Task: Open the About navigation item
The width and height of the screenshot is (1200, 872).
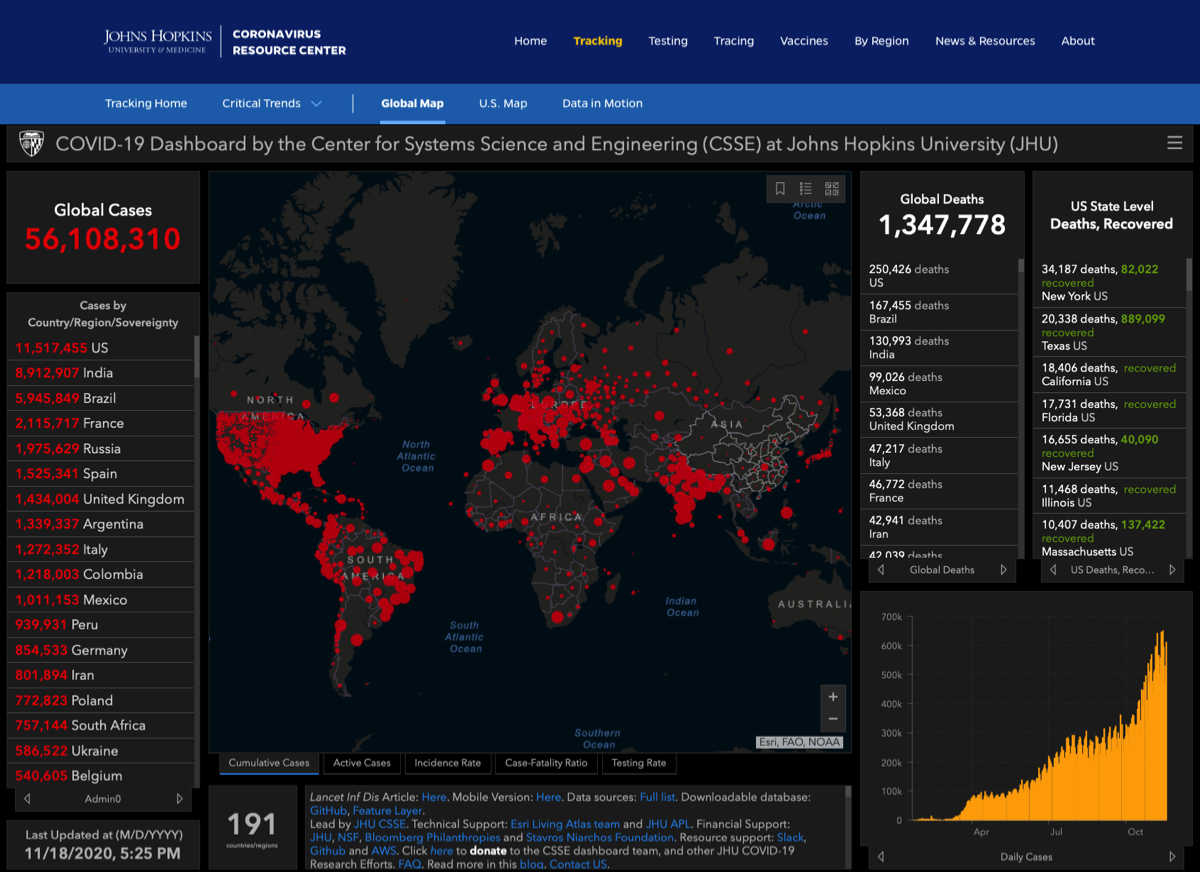Action: coord(1078,41)
